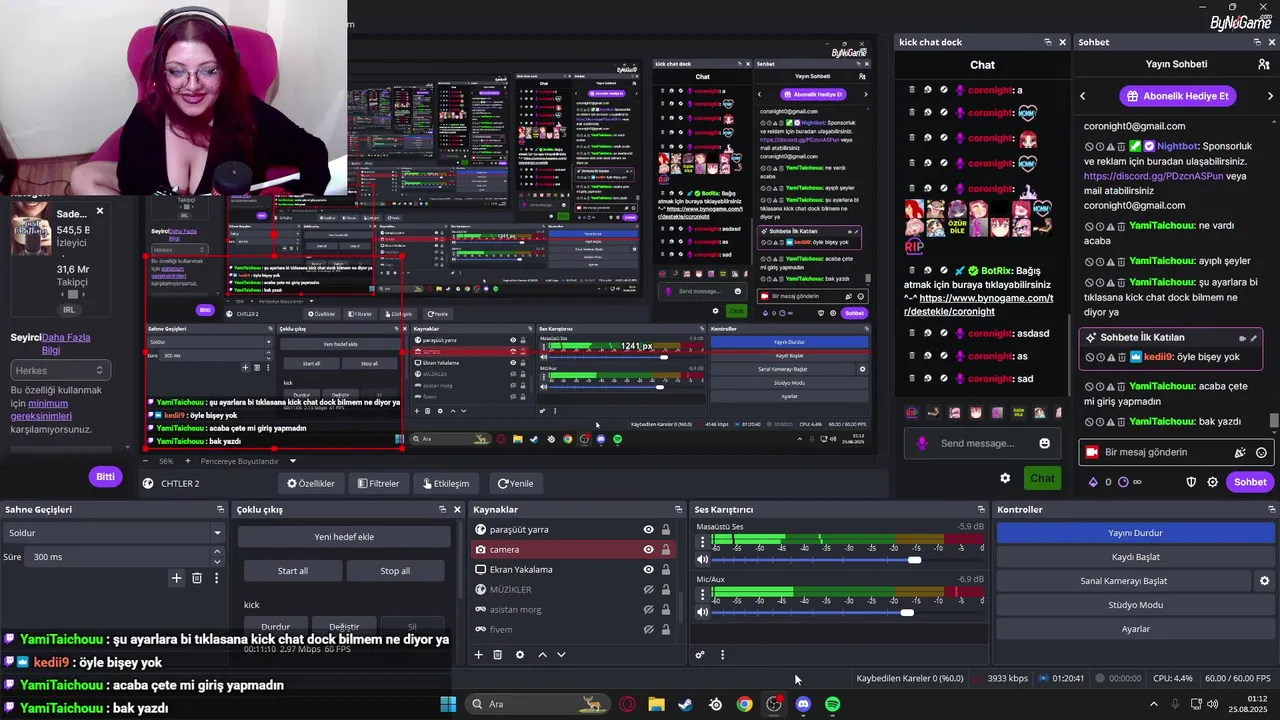The height and width of the screenshot is (720, 1280).
Task: Open the celebration icon in Twitch message box
Action: point(1241,452)
